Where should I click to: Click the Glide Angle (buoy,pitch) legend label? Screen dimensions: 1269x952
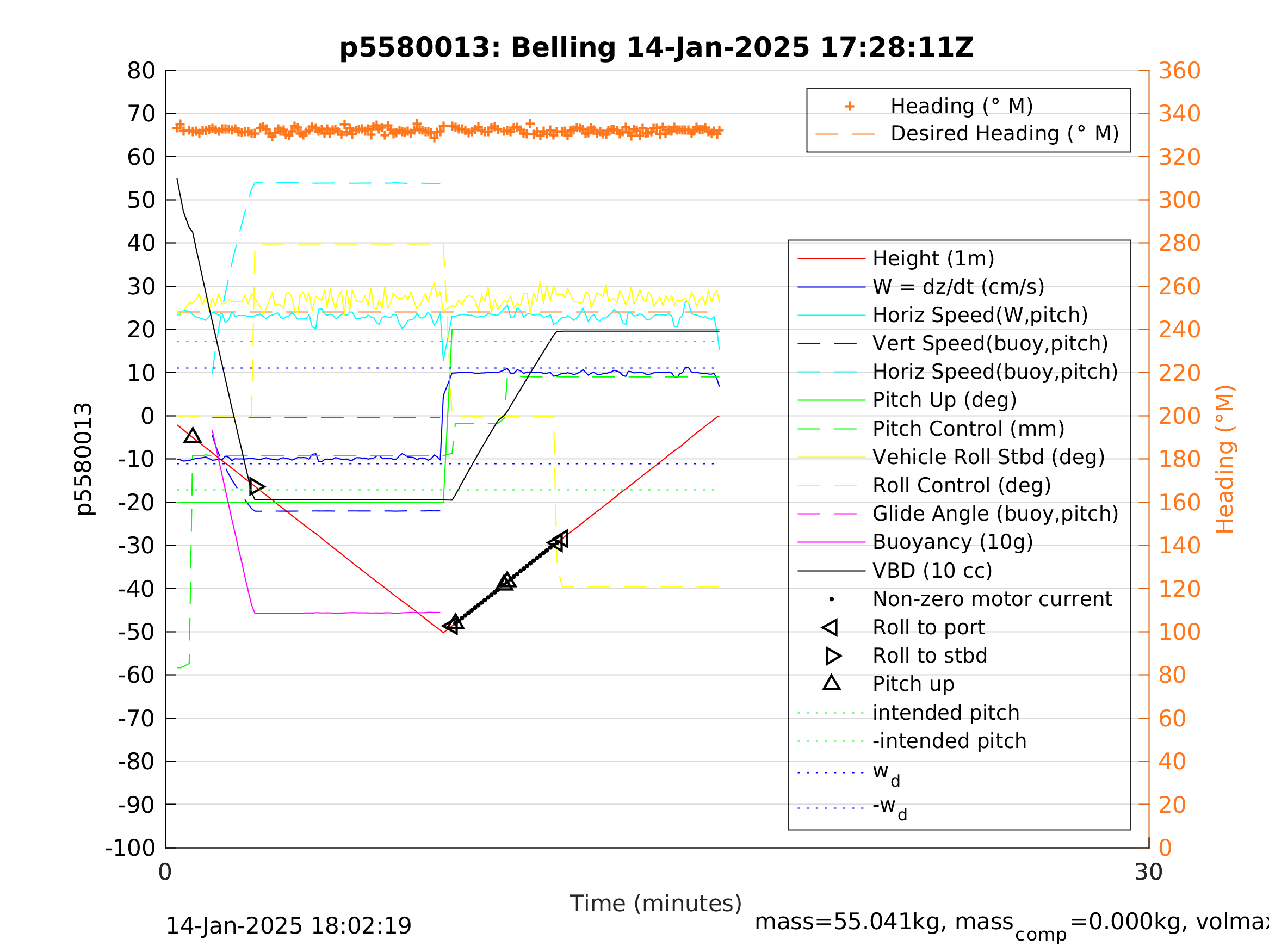point(995,514)
